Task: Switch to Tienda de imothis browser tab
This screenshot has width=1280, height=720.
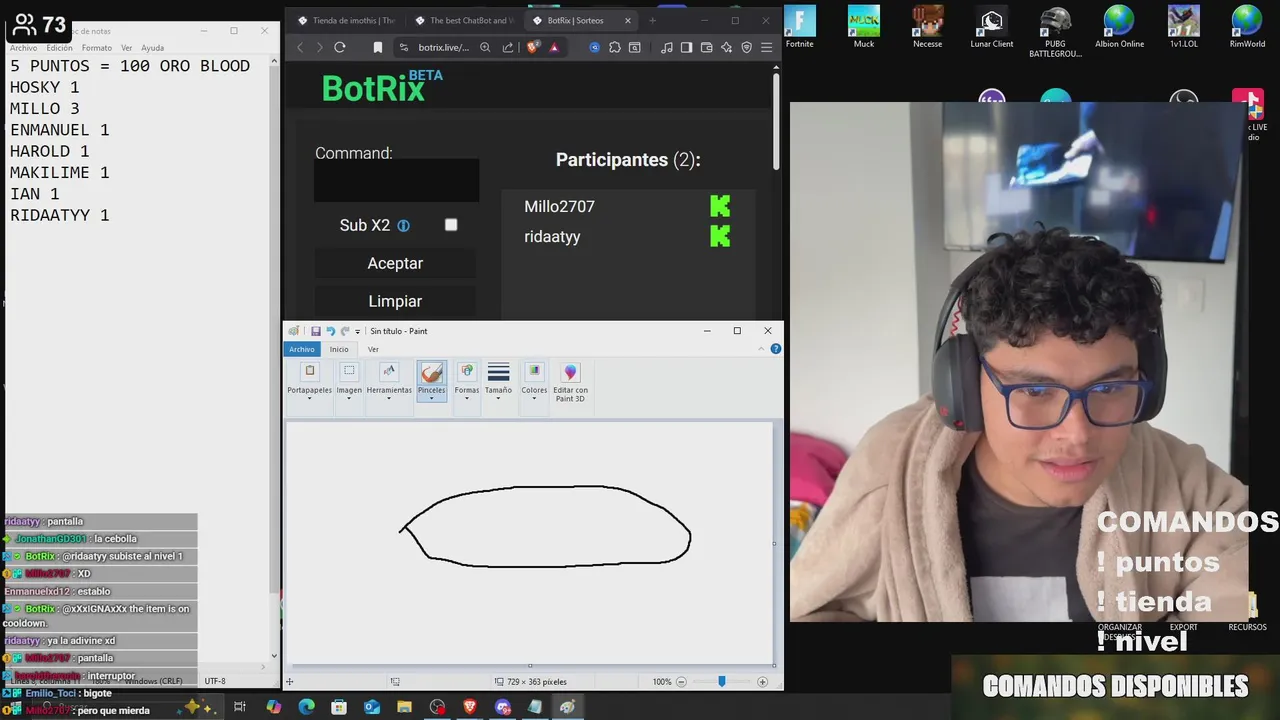Action: coord(345,20)
